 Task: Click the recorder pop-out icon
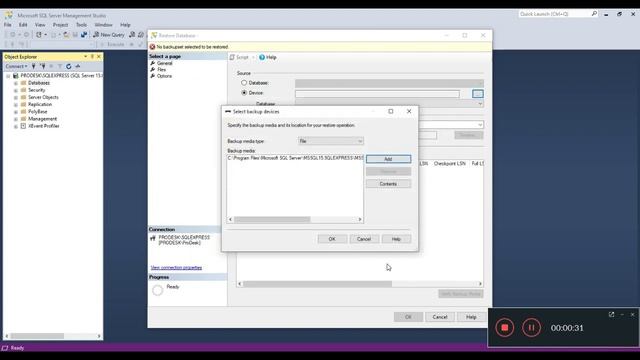[x=611, y=314]
